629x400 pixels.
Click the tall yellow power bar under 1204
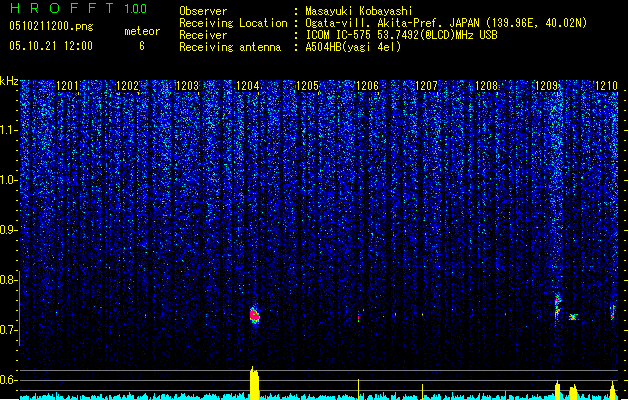point(254,383)
